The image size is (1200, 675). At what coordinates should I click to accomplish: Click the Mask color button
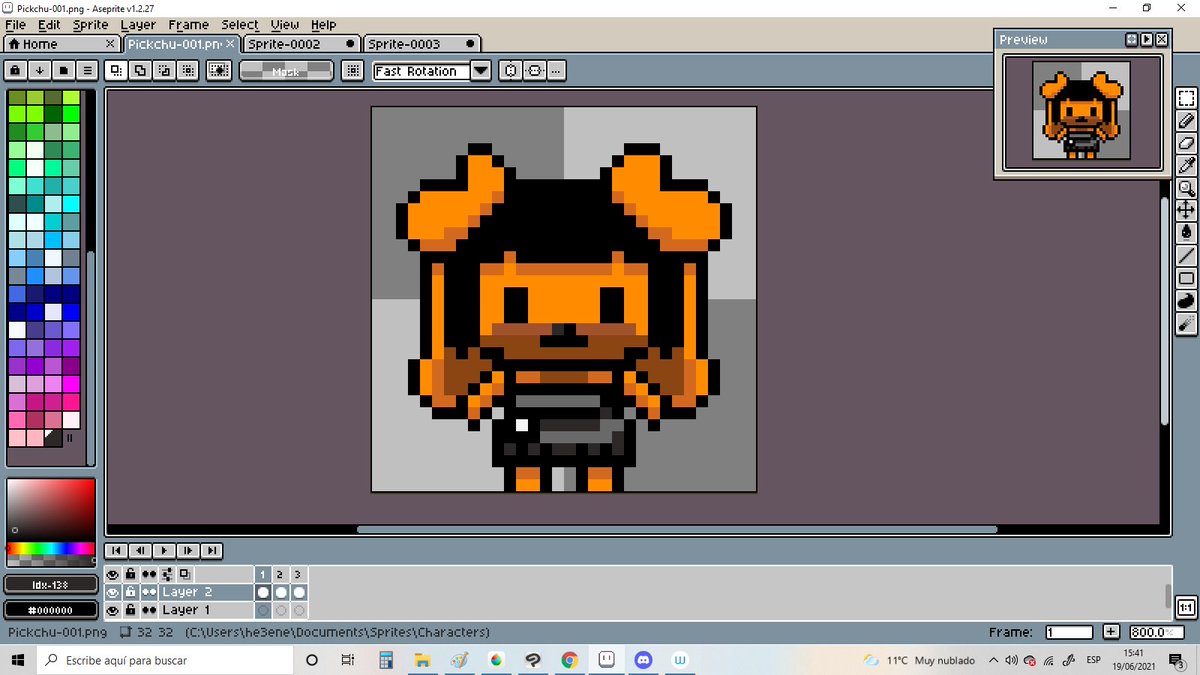286,71
